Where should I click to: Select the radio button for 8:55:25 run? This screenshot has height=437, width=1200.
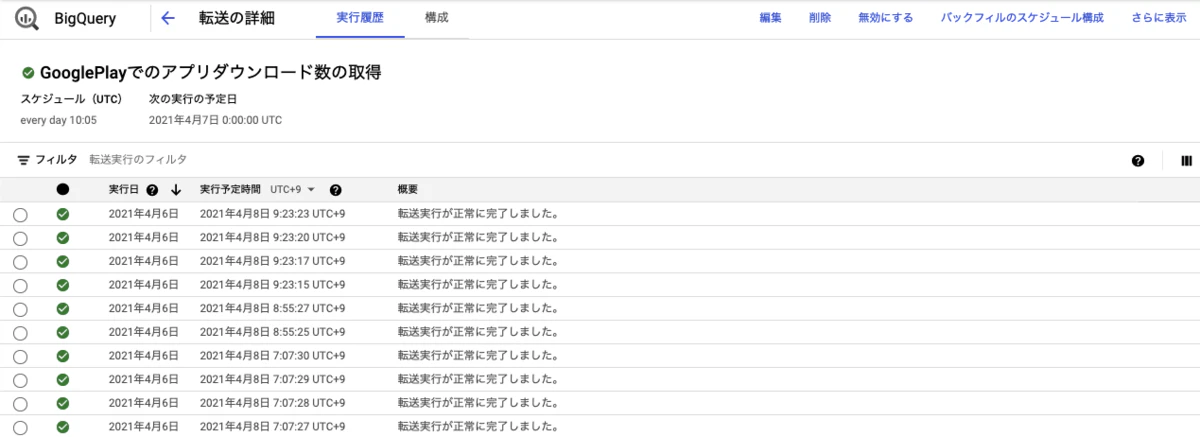click(x=21, y=333)
